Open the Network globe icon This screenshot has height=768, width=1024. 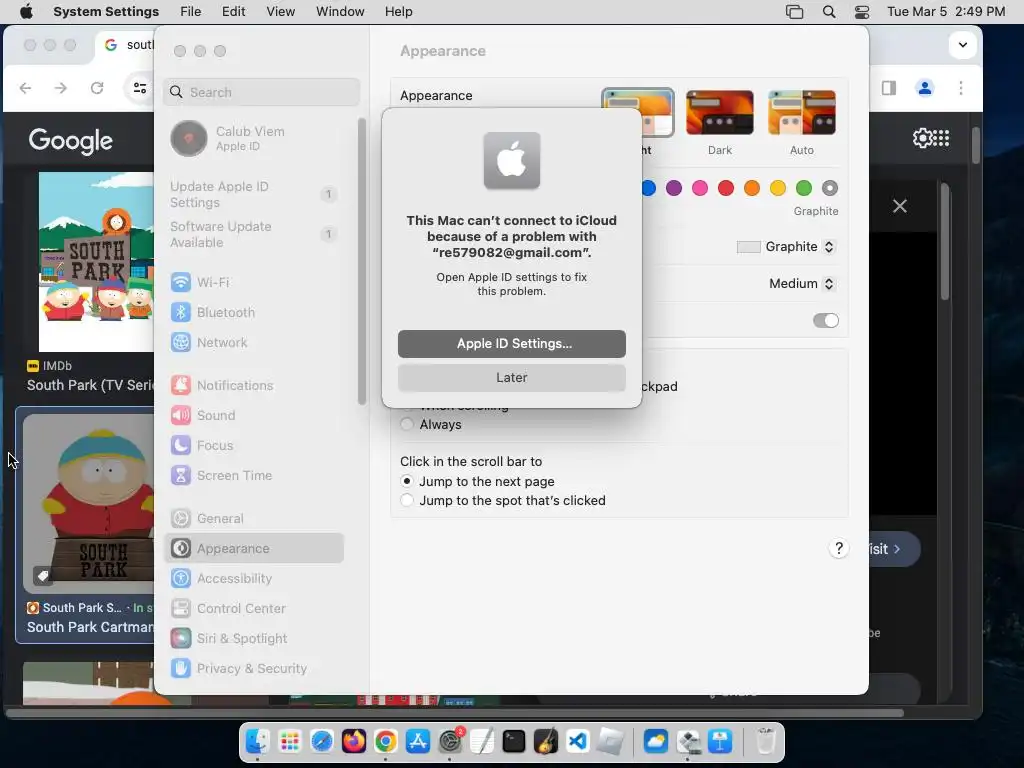point(181,342)
